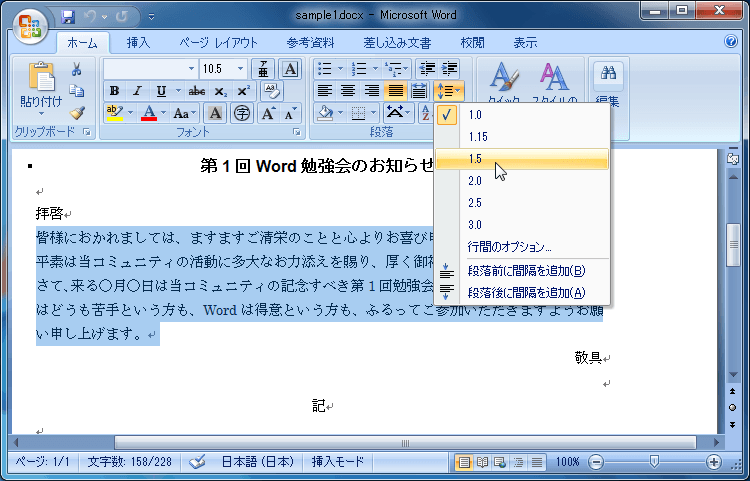Click 段落後に間隔を追加 option
The width and height of the screenshot is (750, 481).
coord(522,293)
